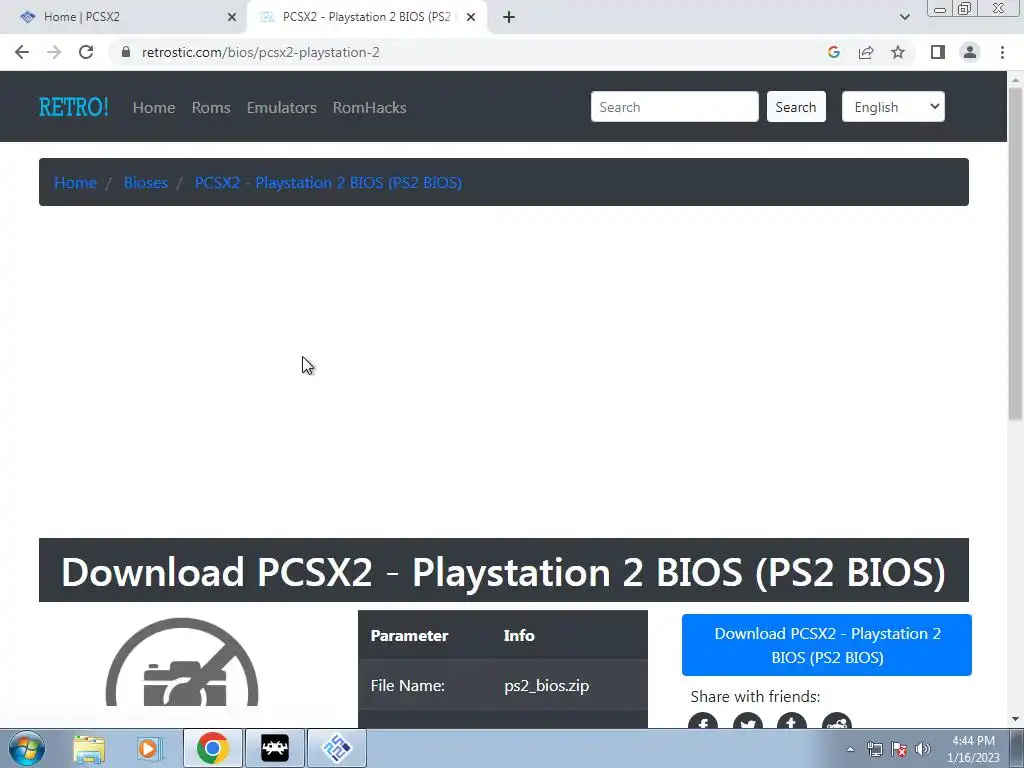Reload the current page
The height and width of the screenshot is (768, 1024).
point(86,52)
